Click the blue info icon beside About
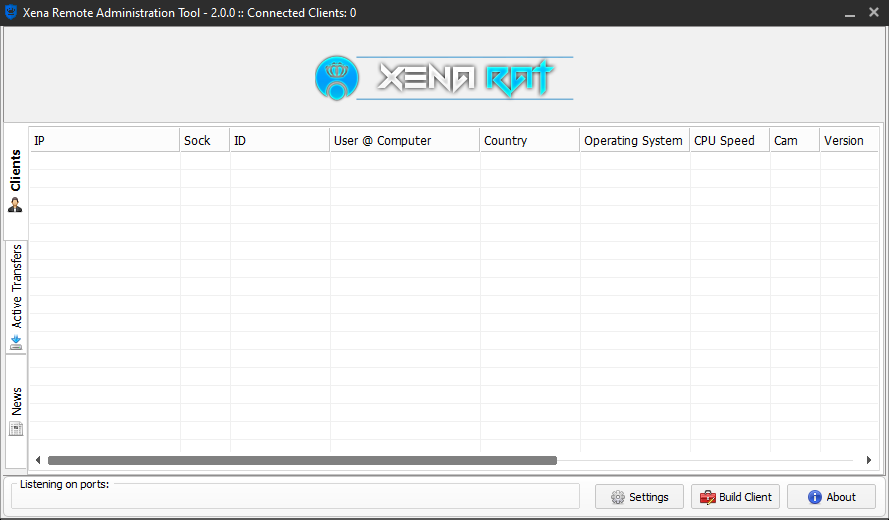889x520 pixels. [x=814, y=497]
